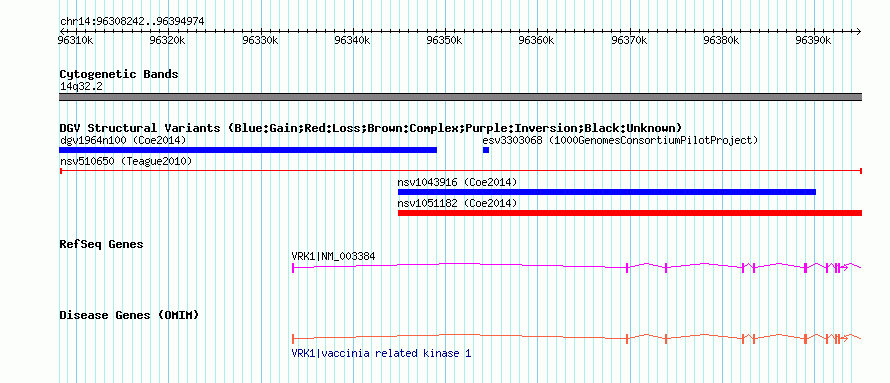
Task: Click the nsv510650 (Teague2010) label
Action: [126, 161]
